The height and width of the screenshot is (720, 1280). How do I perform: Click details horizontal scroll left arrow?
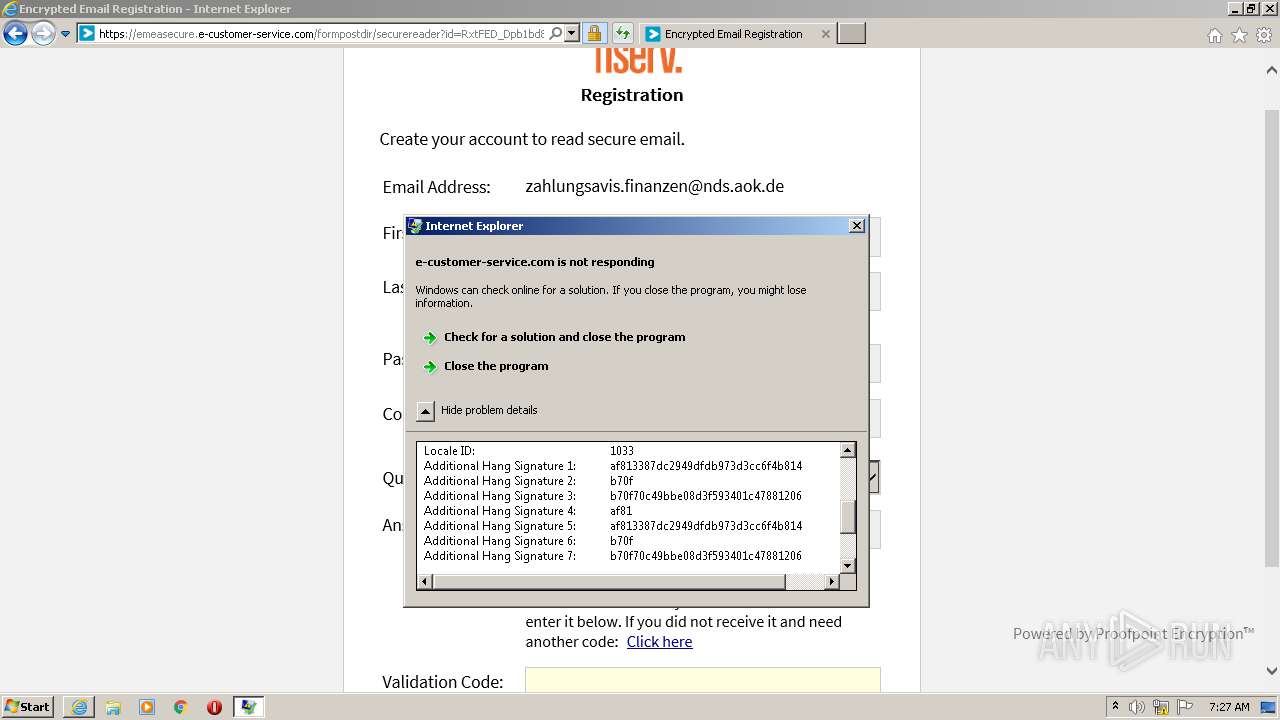coord(425,582)
